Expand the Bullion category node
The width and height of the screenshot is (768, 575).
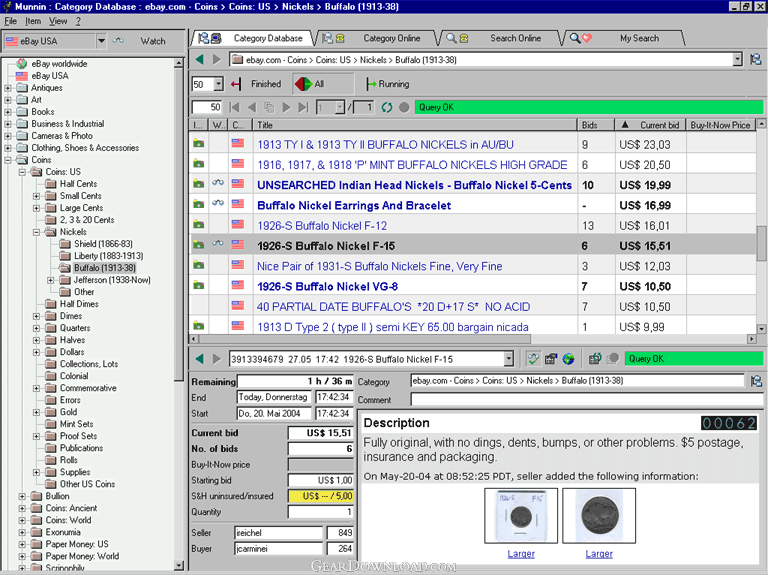pyautogui.click(x=22, y=496)
